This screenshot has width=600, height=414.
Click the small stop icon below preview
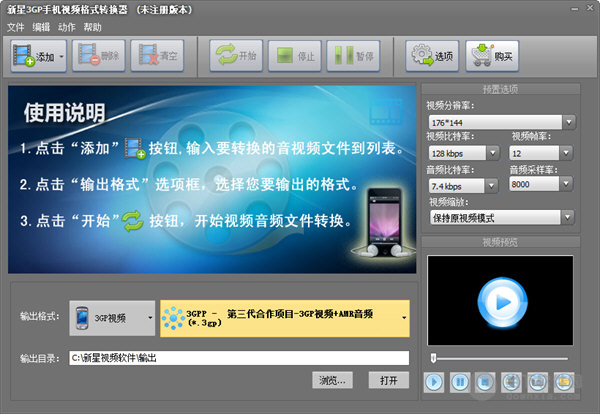pos(485,382)
